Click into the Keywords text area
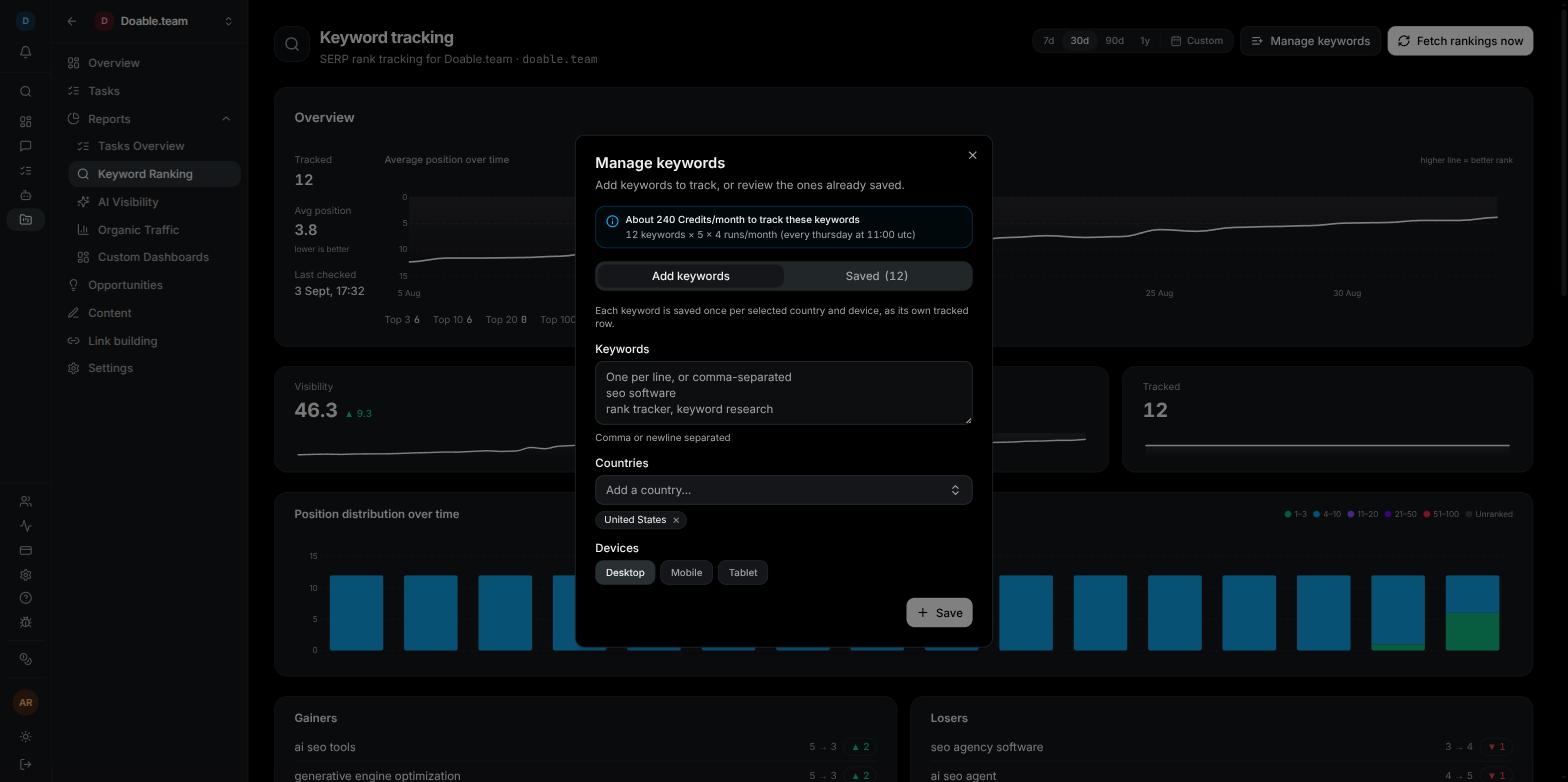The image size is (1568, 782). (783, 393)
